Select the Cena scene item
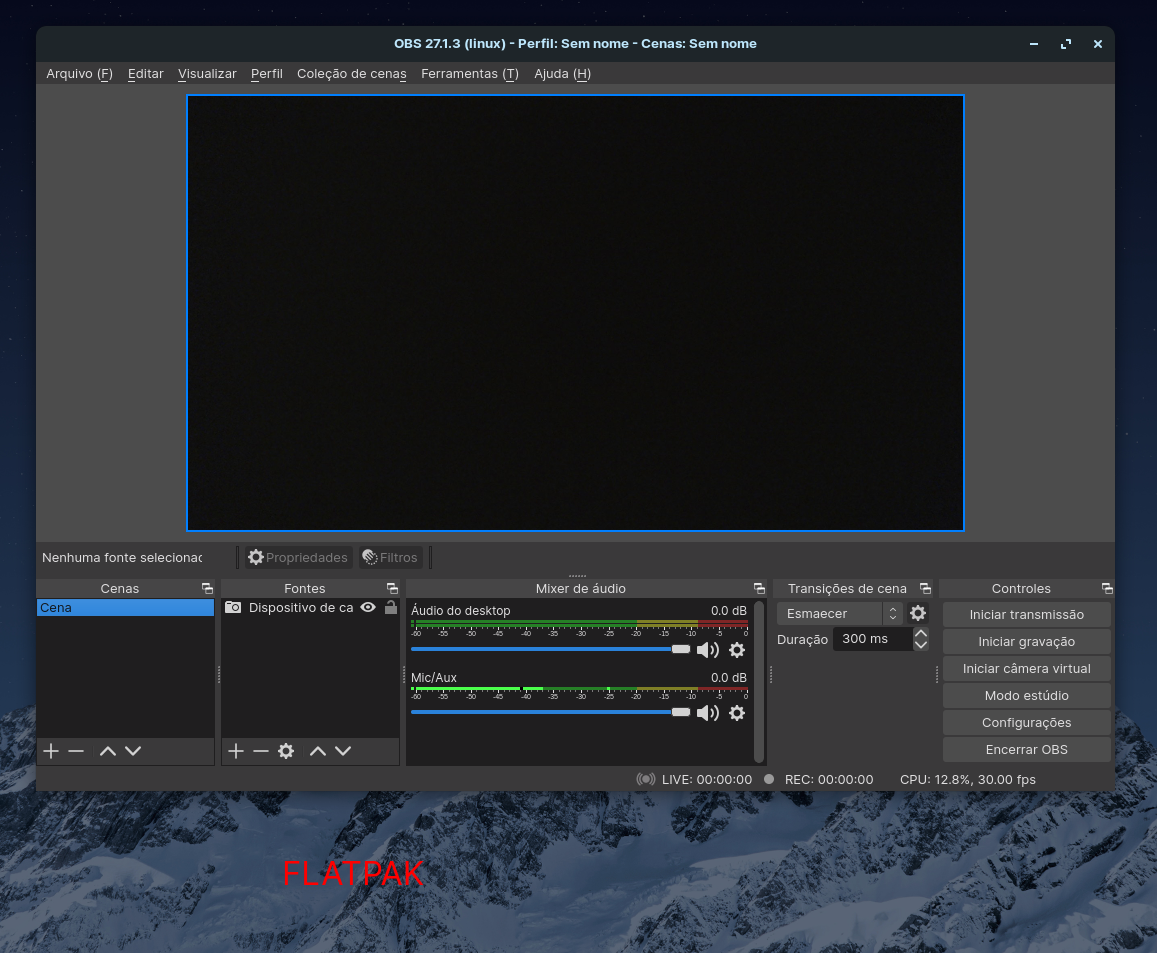This screenshot has width=1157, height=953. point(125,608)
